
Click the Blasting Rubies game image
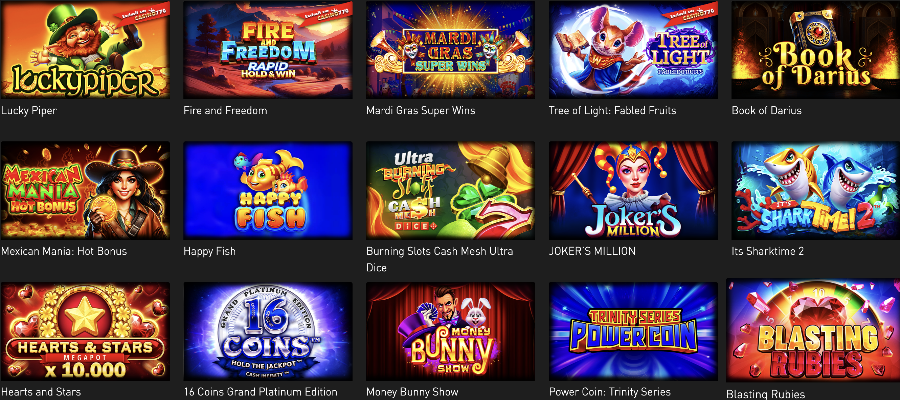pyautogui.click(x=813, y=331)
